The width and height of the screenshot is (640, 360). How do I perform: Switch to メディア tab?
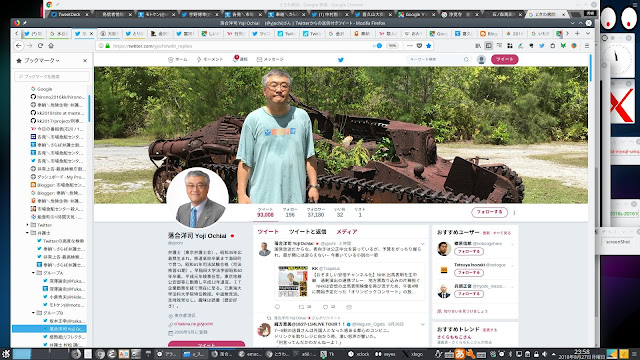(347, 231)
